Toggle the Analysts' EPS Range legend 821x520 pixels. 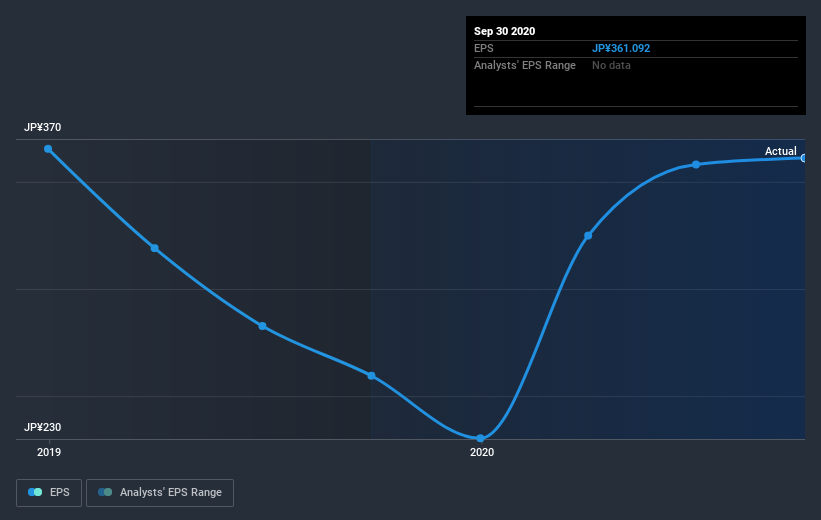tap(160, 492)
